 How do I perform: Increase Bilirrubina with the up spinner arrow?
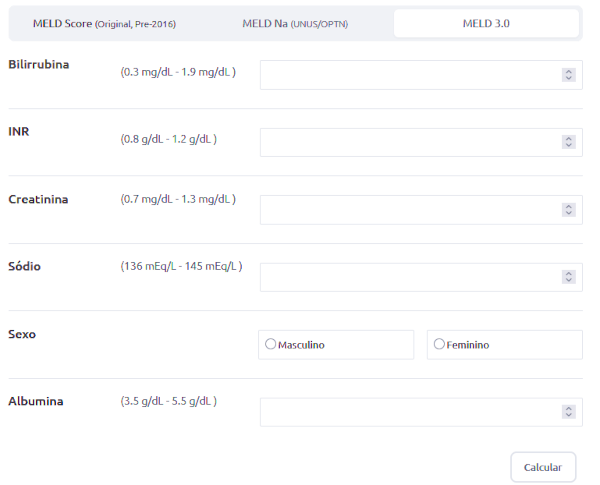pos(568,71)
